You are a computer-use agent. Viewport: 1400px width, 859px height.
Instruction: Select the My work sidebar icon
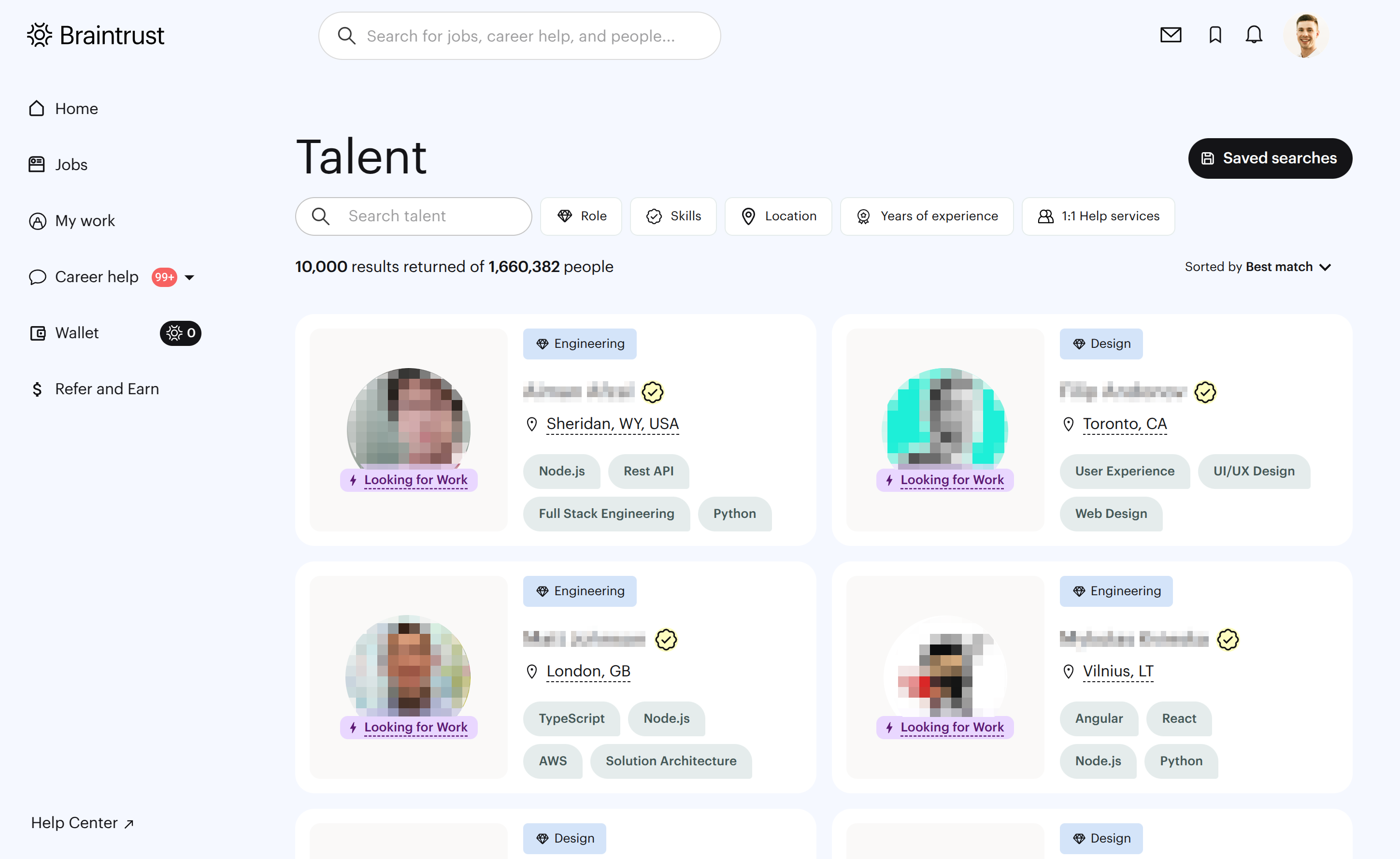click(x=38, y=221)
